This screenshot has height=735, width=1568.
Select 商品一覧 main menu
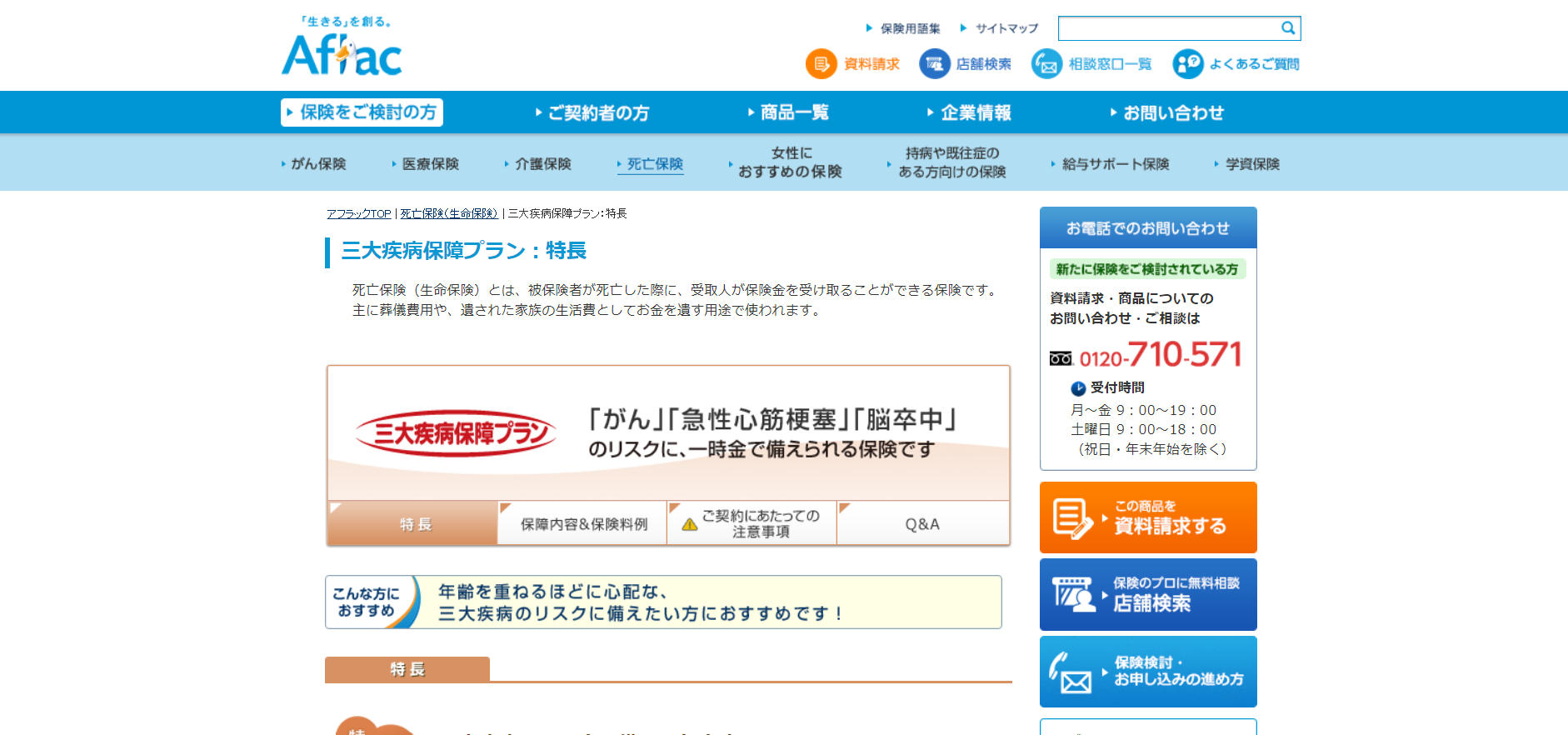point(789,112)
